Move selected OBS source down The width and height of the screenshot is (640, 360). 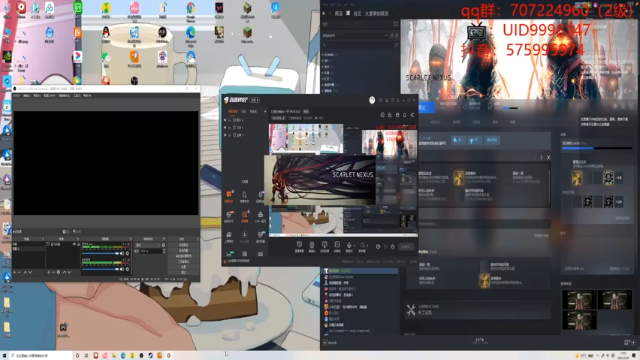tap(69, 272)
